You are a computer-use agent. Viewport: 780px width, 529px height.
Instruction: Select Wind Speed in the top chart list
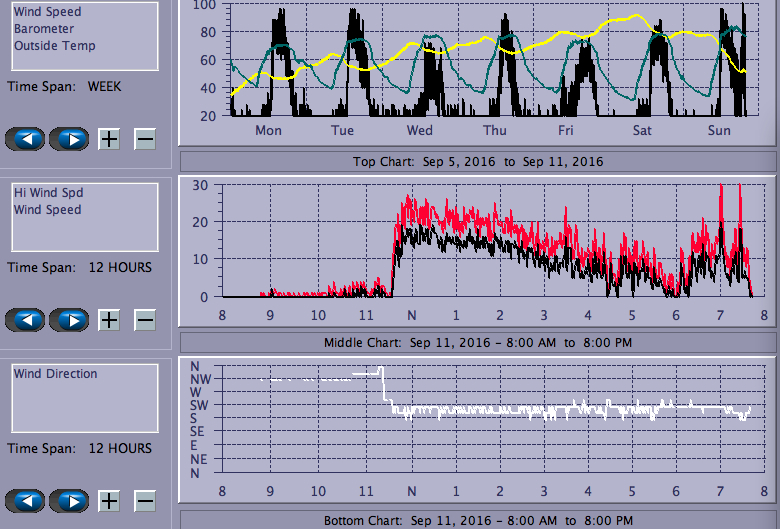coord(48,12)
